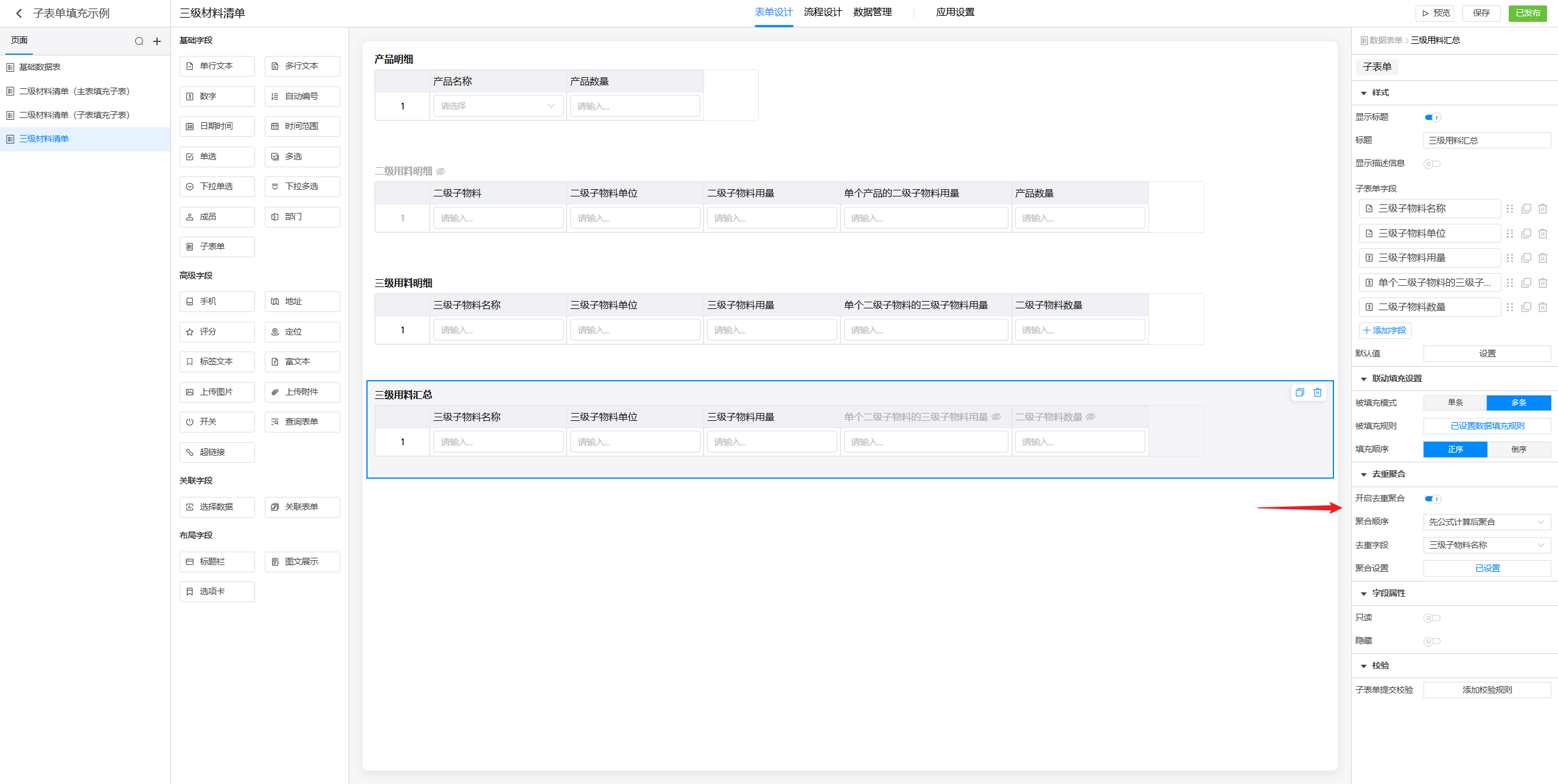Click the drag handle of the 三级子物料用量 field
1558x784 pixels.
[1510, 258]
